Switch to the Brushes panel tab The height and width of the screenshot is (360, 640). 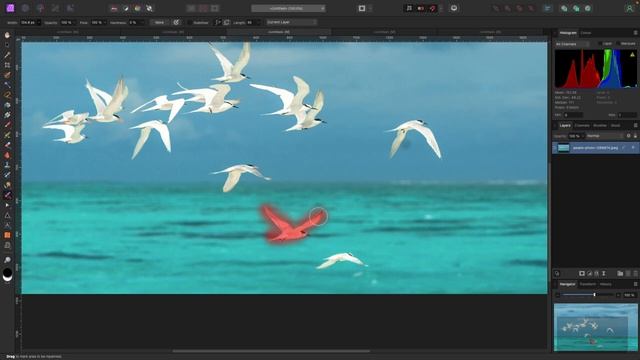tap(600, 125)
